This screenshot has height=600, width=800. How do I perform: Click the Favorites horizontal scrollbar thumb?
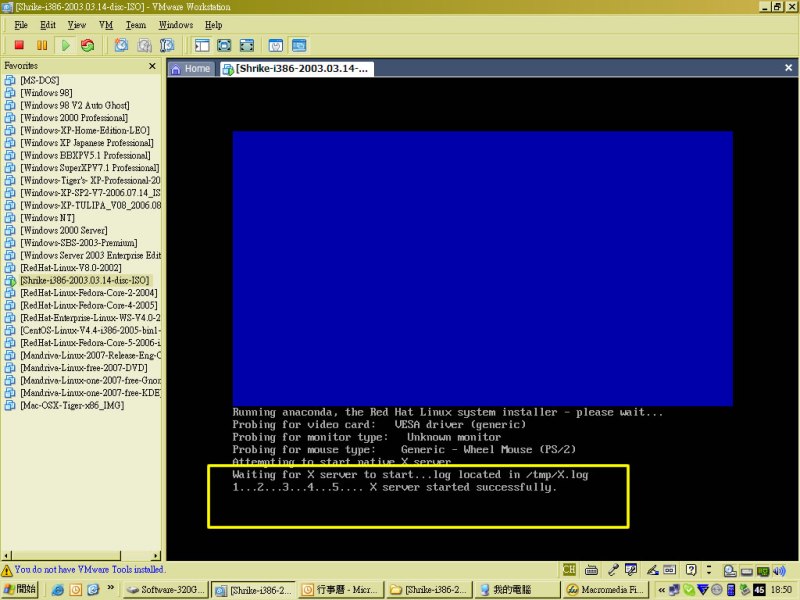(x=66, y=556)
